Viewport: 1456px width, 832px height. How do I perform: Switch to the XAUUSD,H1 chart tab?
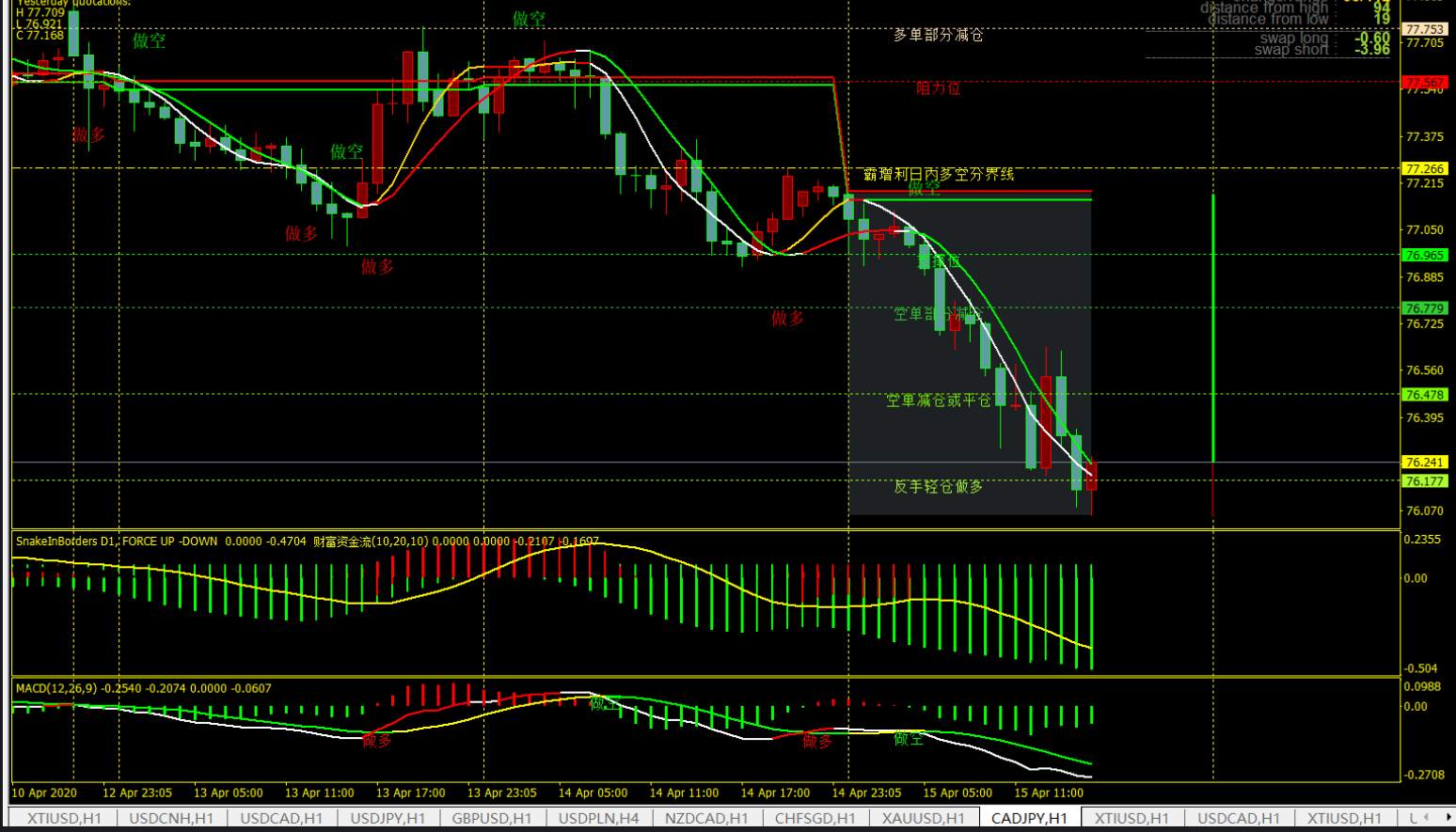tap(924, 818)
